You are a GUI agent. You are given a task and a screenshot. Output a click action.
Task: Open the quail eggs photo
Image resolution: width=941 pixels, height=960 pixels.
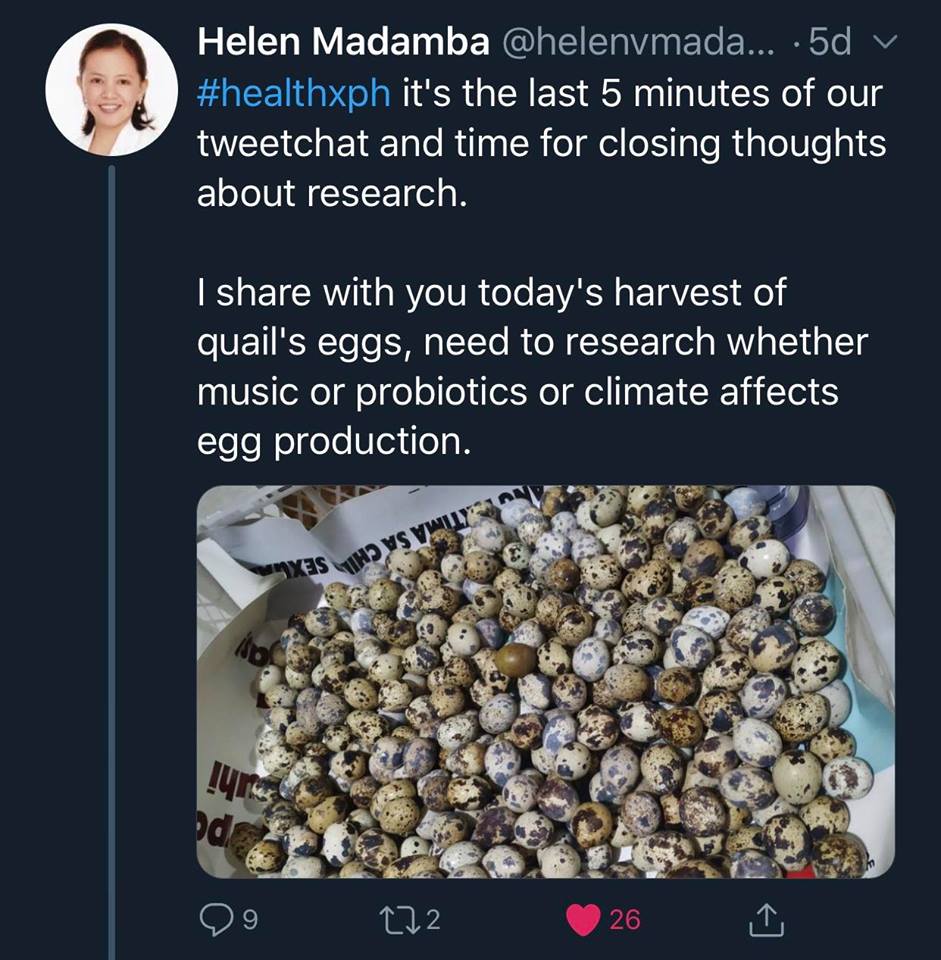(545, 682)
